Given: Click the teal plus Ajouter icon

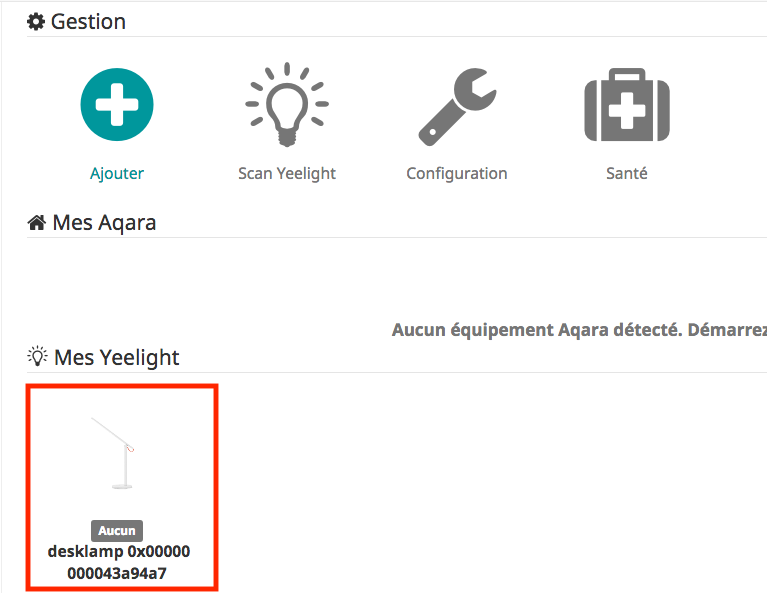Looking at the screenshot, I should pos(117,105).
